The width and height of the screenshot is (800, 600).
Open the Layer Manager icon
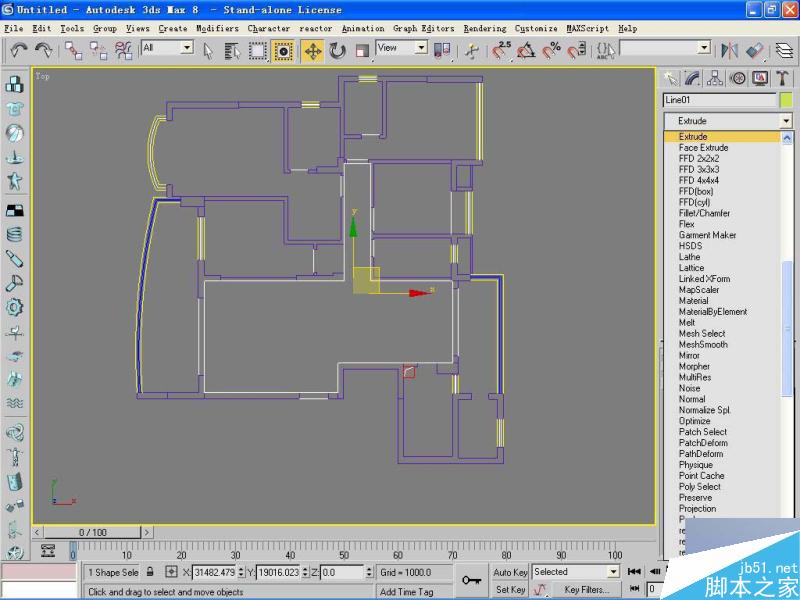pyautogui.click(x=783, y=50)
